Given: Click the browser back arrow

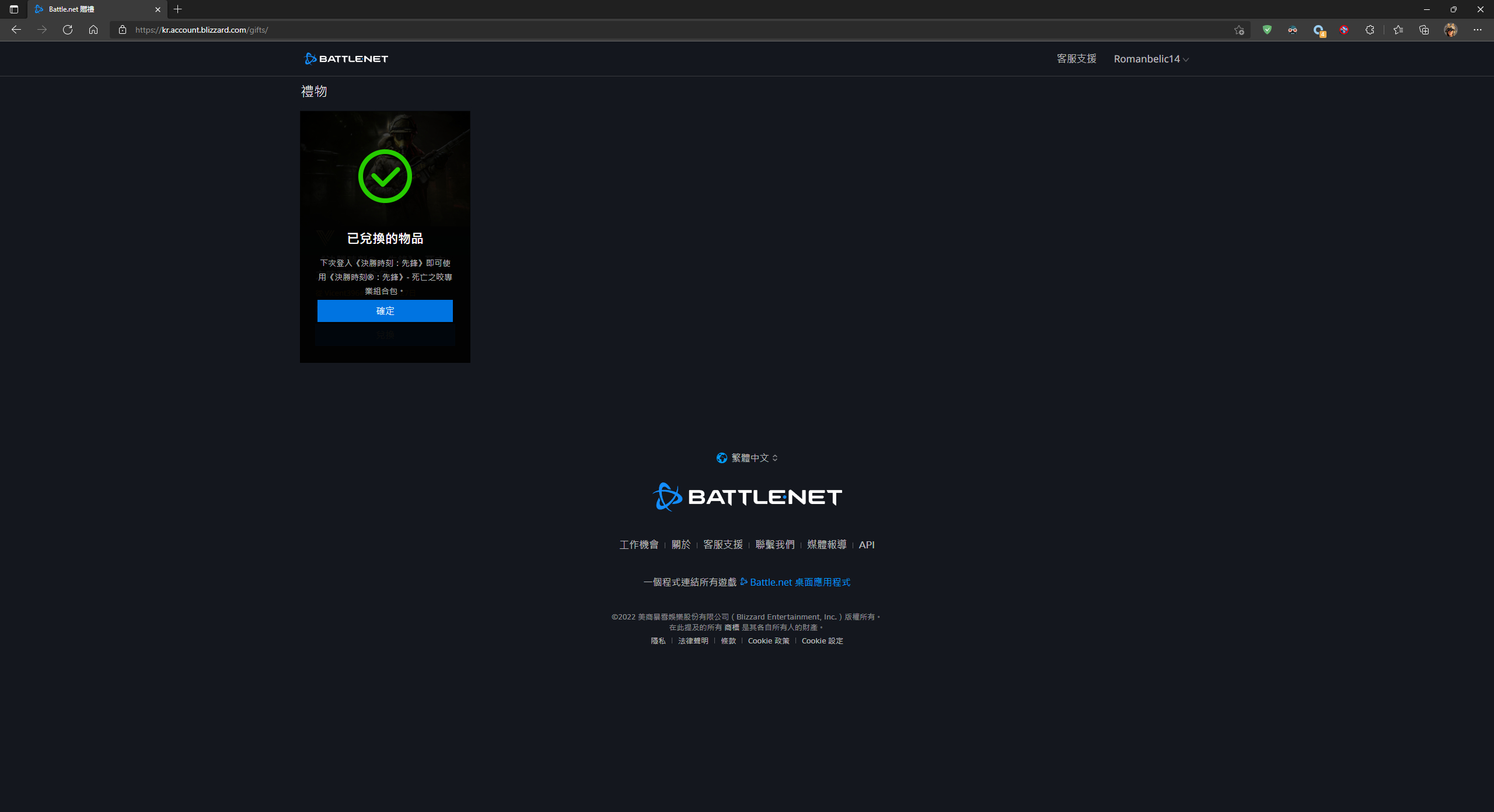Looking at the screenshot, I should [16, 30].
